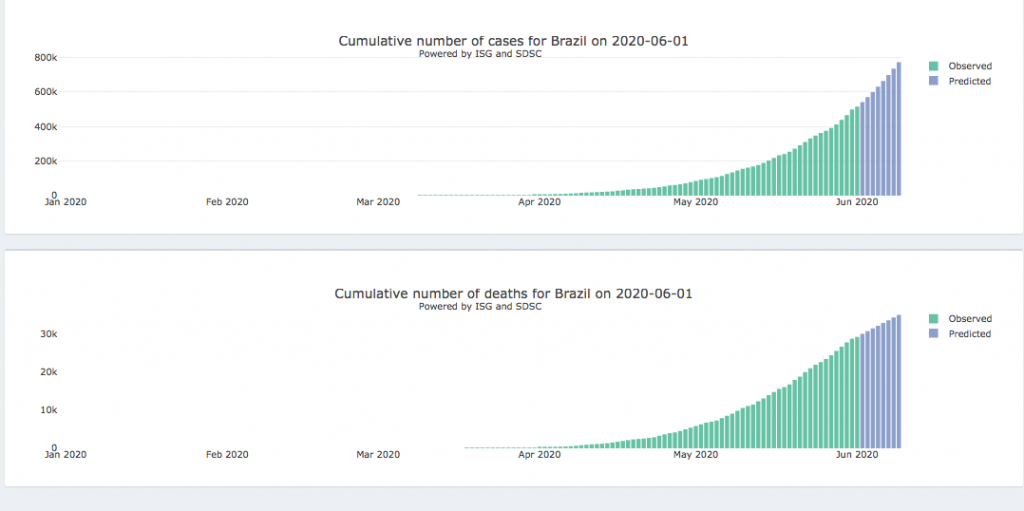This screenshot has height=511, width=1024.
Task: Click the cumulative deaths chart title
Action: point(513,294)
